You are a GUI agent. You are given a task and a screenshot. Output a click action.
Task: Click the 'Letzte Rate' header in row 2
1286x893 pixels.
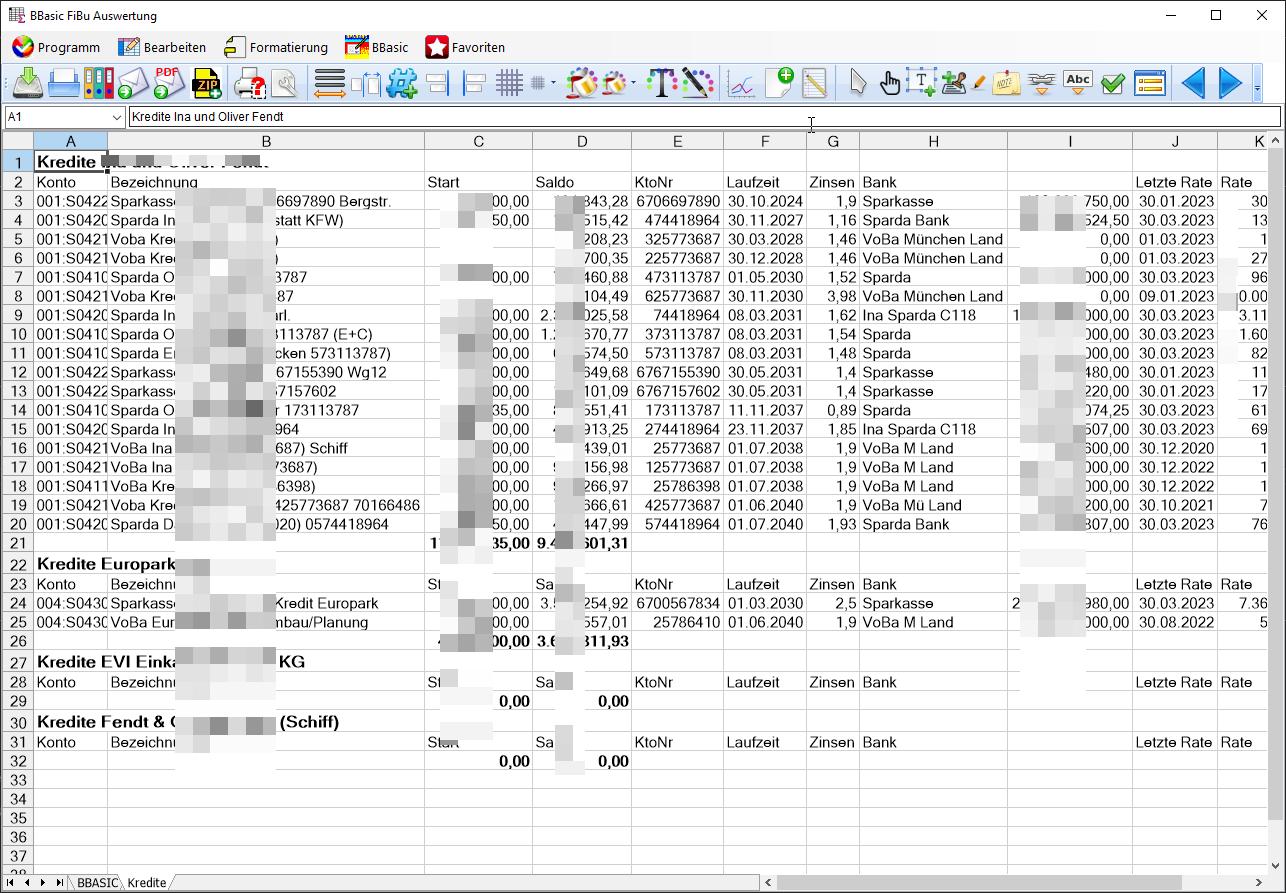(1174, 182)
